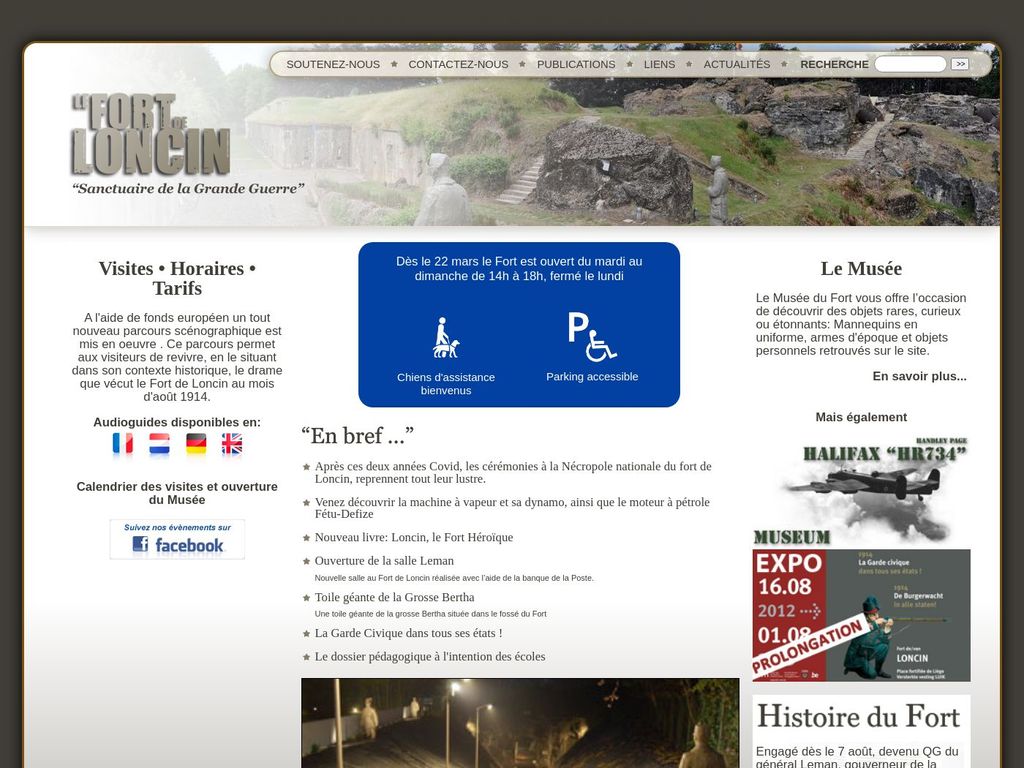Select the Dutch flag audioguide
1024x768 pixels.
159,444
